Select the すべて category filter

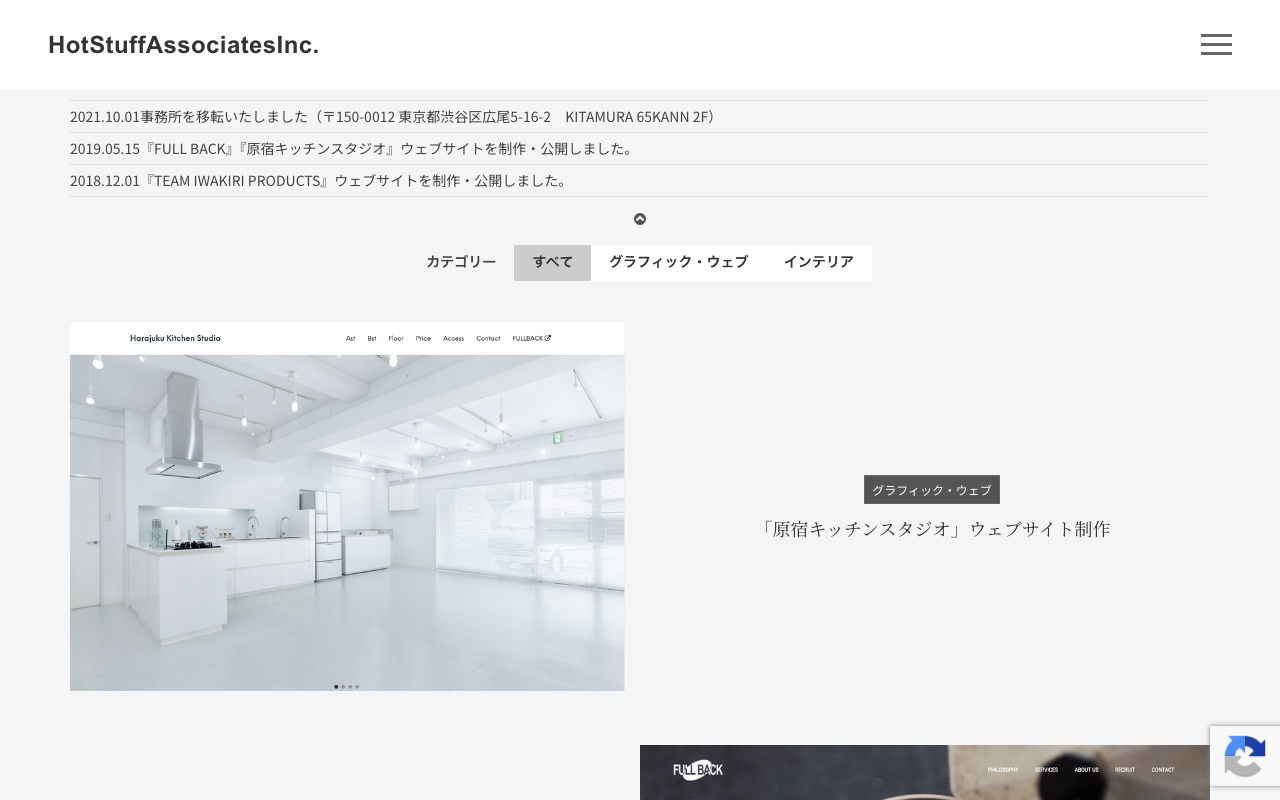coord(552,262)
